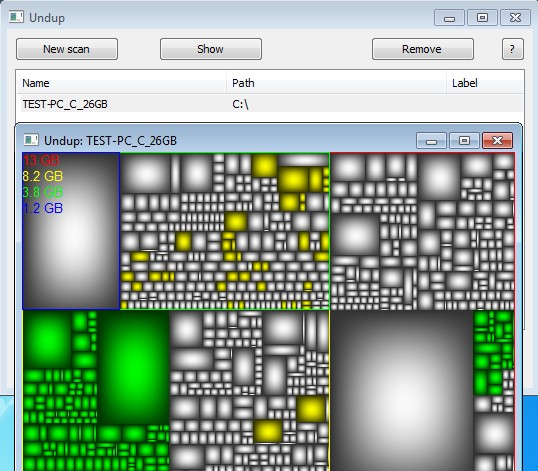Screen dimensions: 538x471
Task: Click the yellow 8.2 GB legend label
Action: pyautogui.click(x=43, y=176)
